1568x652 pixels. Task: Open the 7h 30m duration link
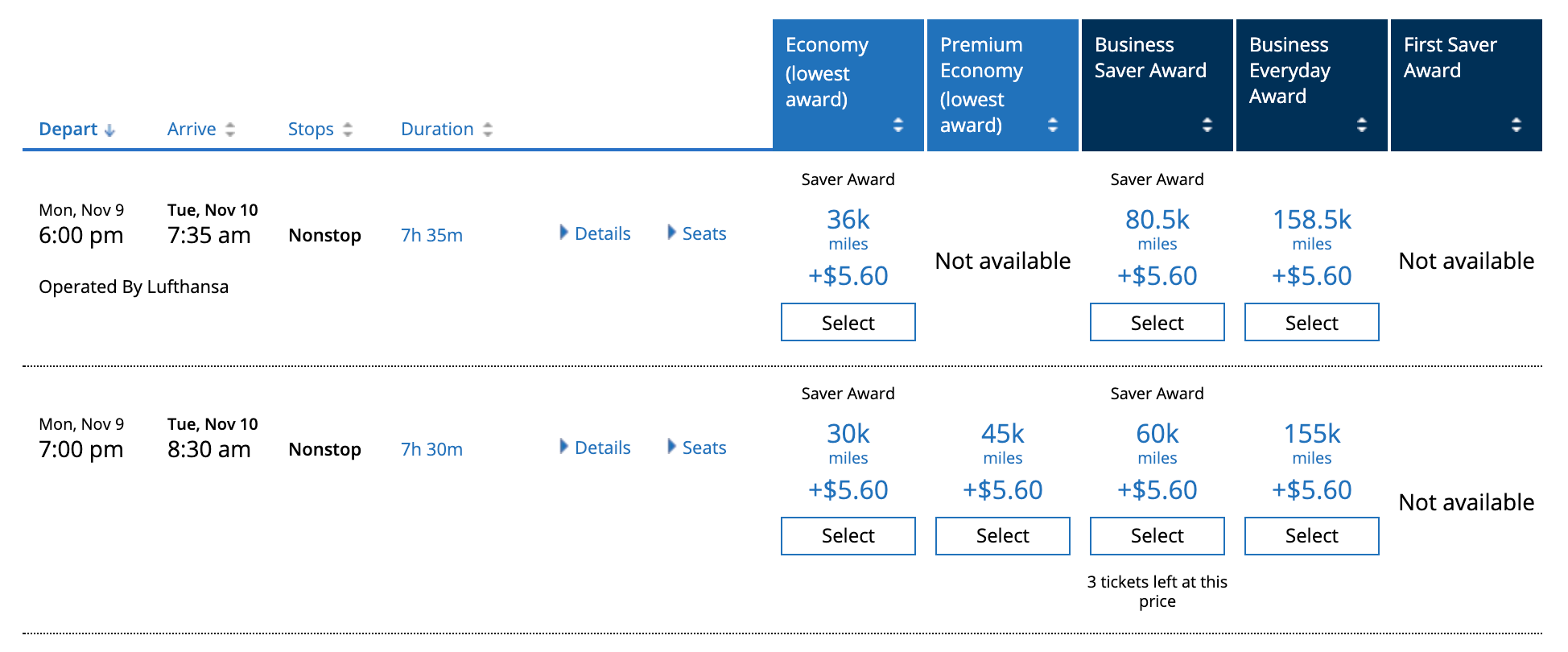coord(431,449)
